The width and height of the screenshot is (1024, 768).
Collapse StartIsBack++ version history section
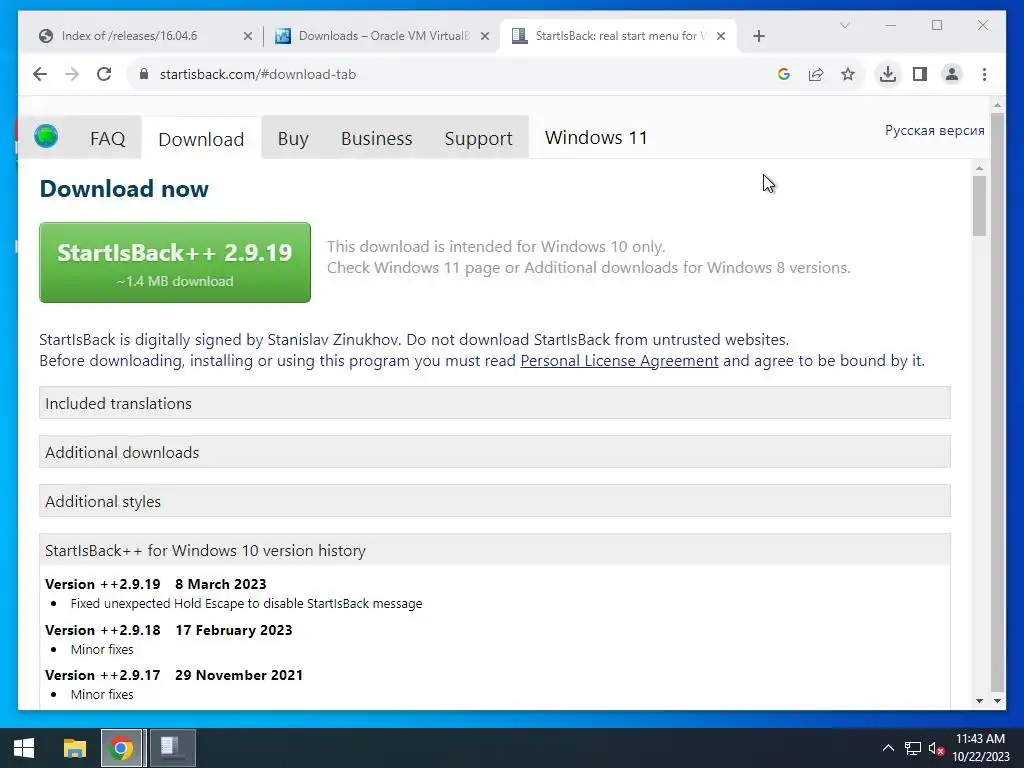tap(495, 550)
